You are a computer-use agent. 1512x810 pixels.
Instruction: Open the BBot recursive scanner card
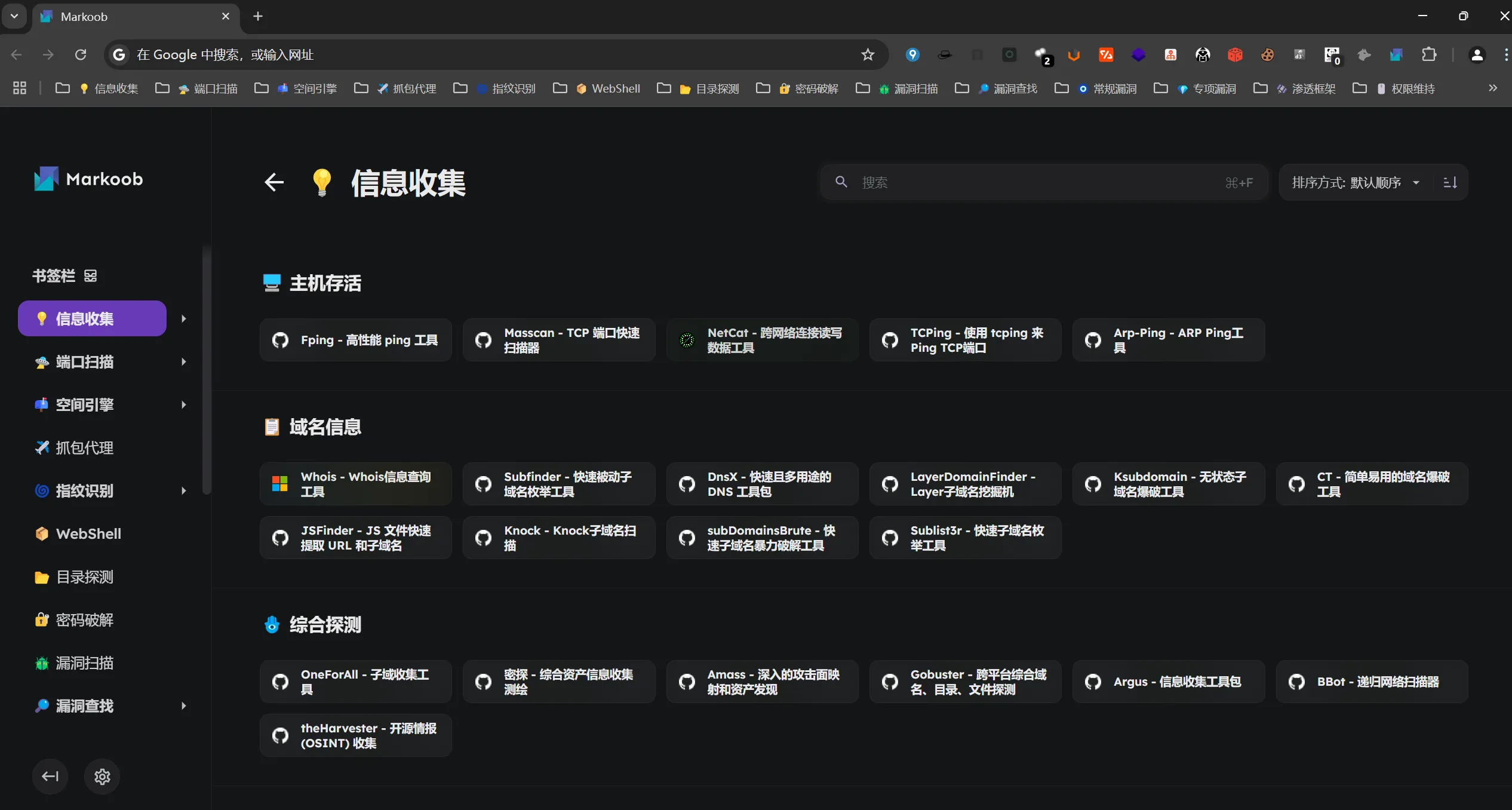click(1372, 682)
